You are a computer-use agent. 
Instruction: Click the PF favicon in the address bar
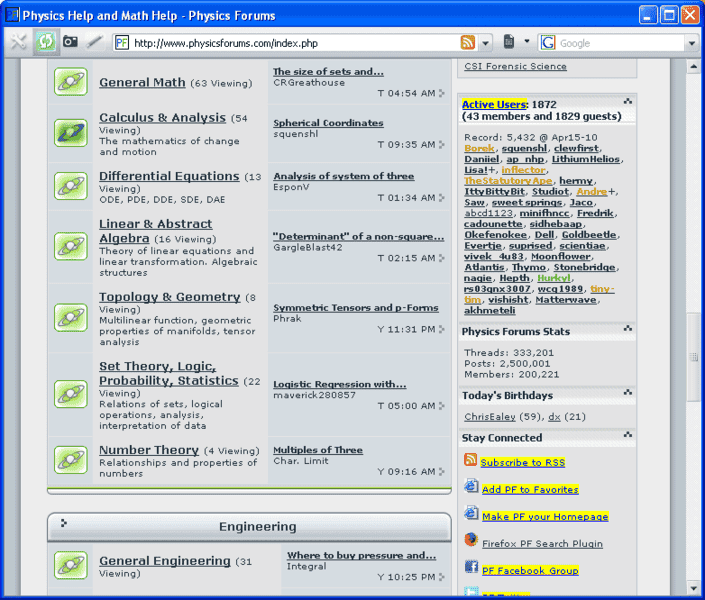tap(122, 43)
